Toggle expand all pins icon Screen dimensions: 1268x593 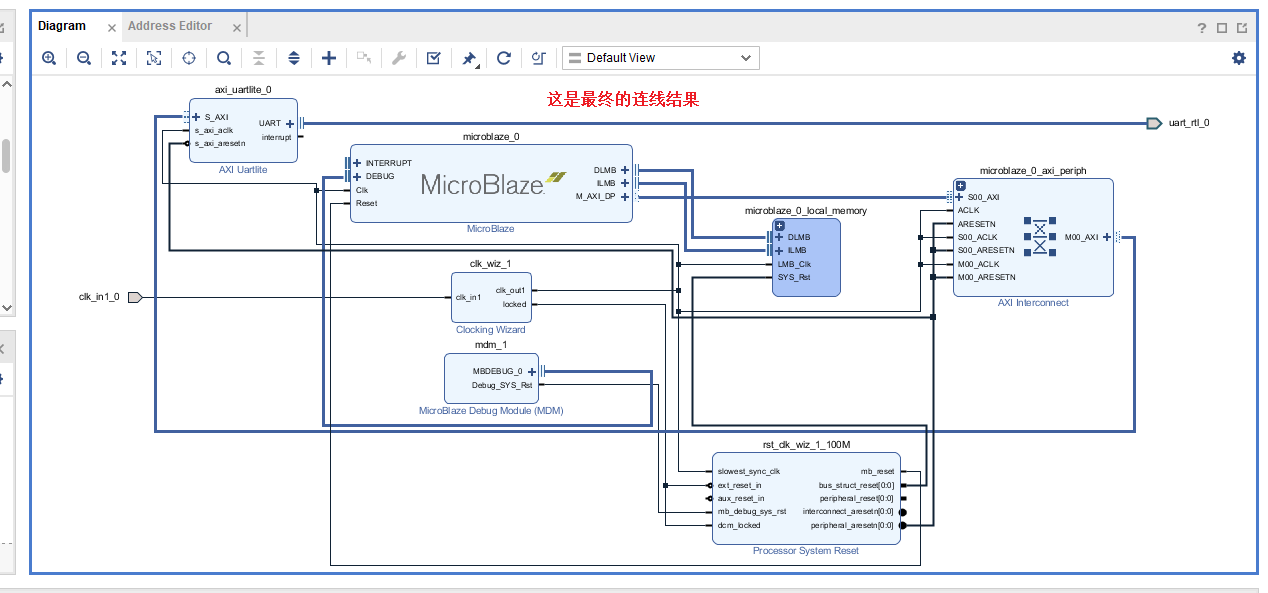293,58
